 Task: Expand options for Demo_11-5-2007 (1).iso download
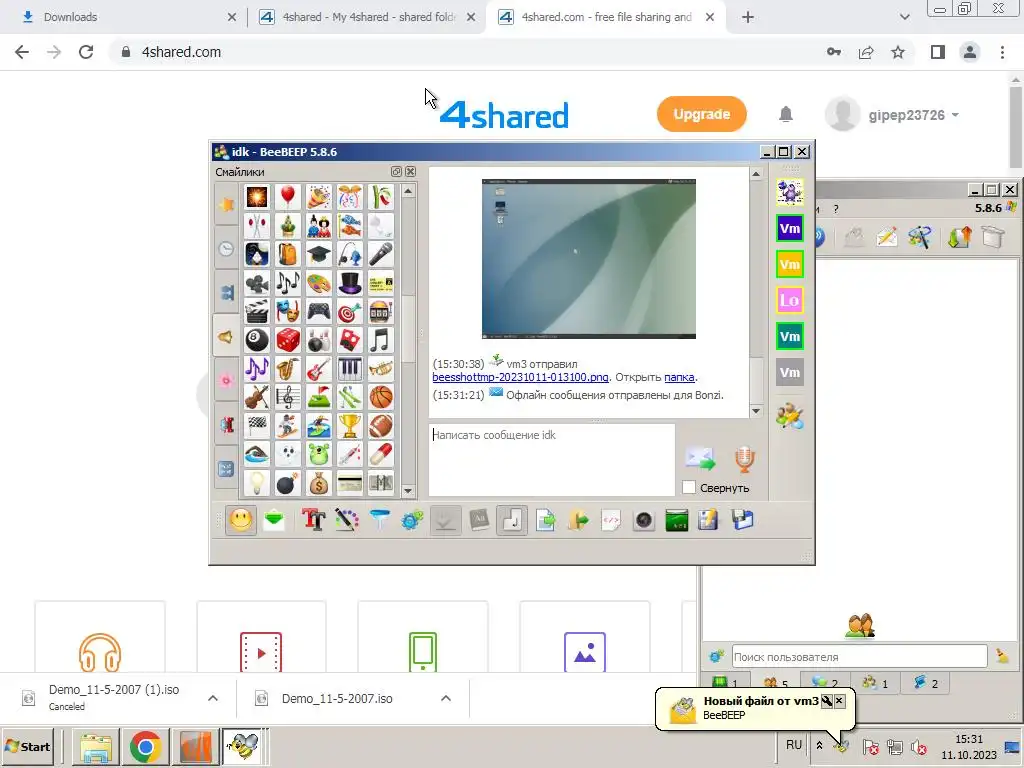pos(212,698)
